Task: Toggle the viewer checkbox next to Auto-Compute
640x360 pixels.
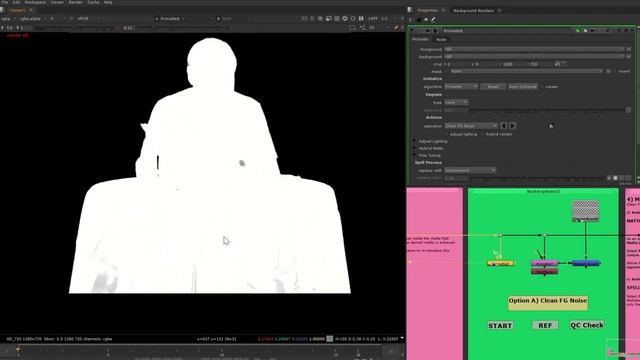Action: click(x=542, y=87)
